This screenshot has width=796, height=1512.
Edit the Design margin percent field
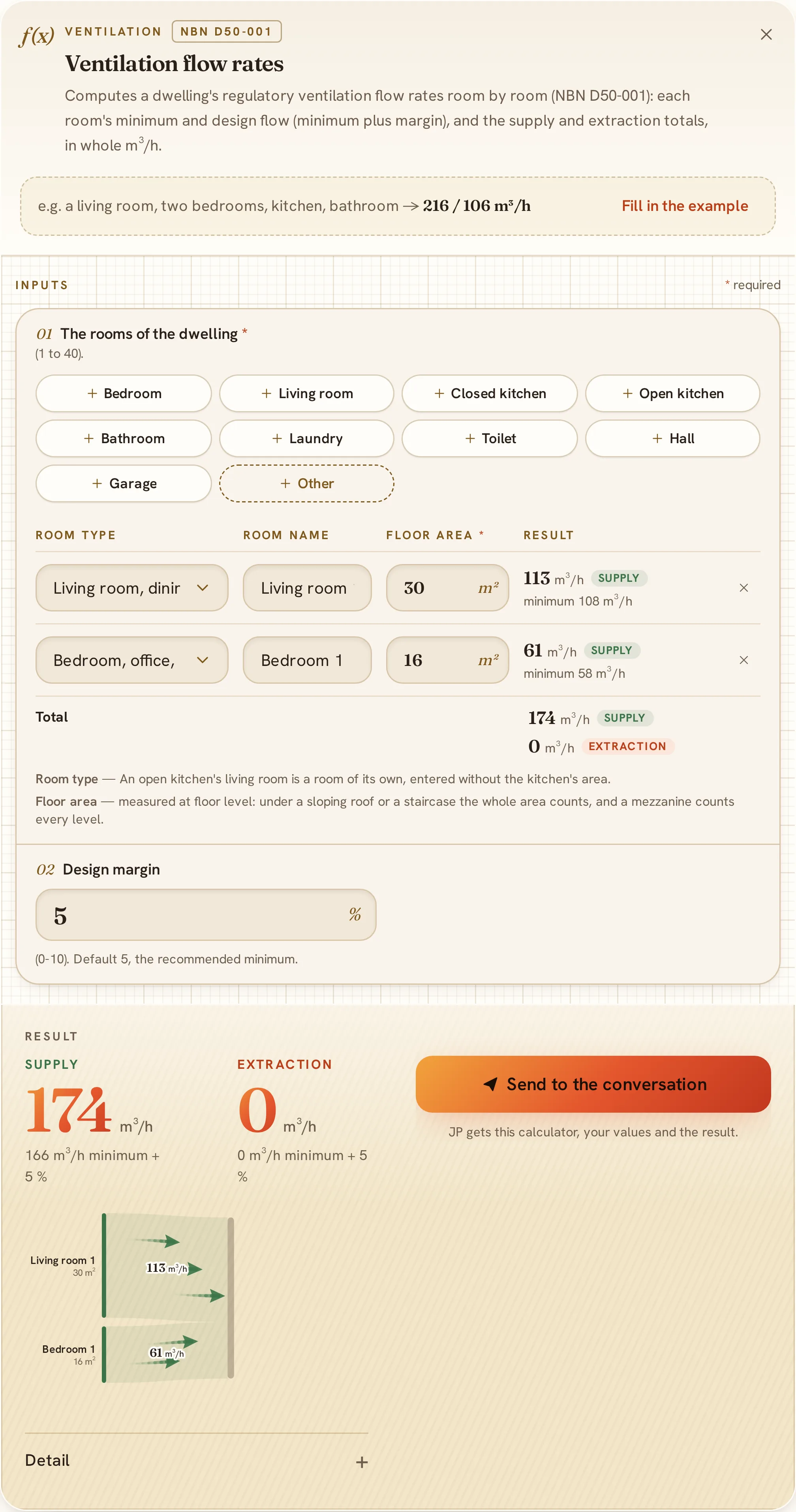(206, 914)
